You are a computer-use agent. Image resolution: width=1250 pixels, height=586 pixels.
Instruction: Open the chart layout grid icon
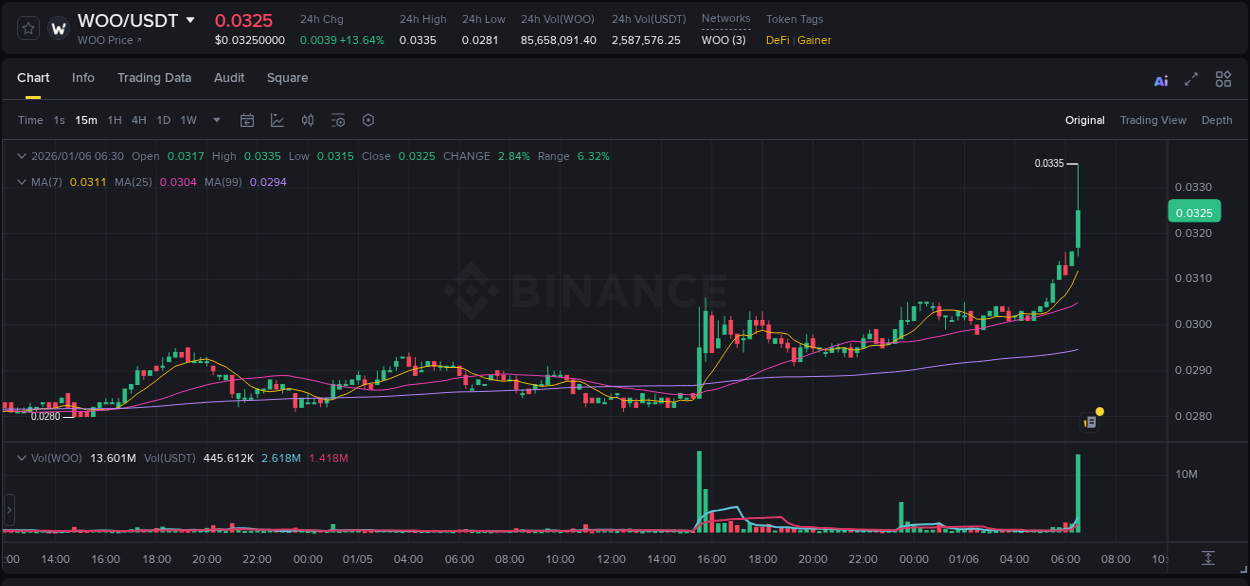point(1223,79)
